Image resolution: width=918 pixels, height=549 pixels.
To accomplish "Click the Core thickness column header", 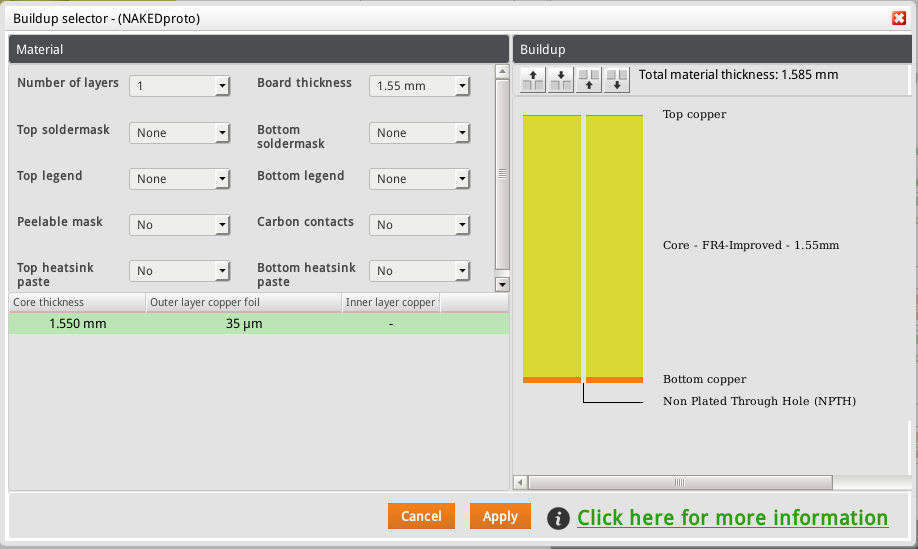I will (x=77, y=303).
